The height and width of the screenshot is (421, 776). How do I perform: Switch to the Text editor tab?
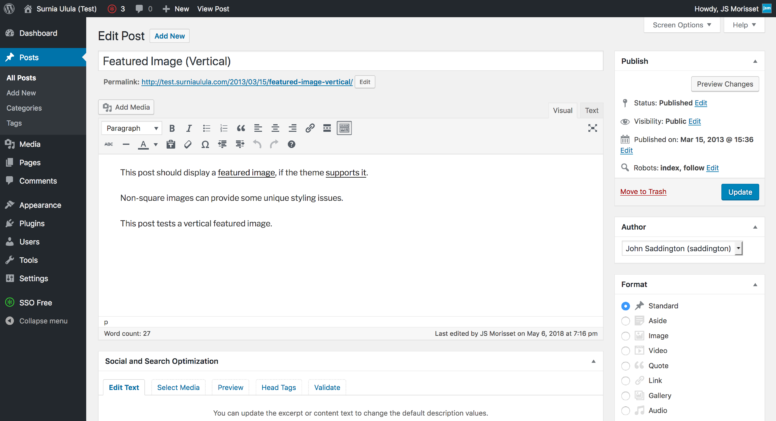coord(591,110)
